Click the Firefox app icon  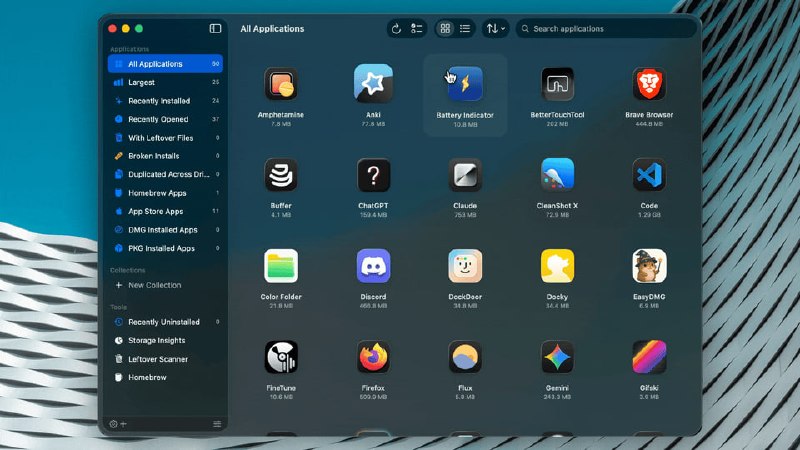373,357
